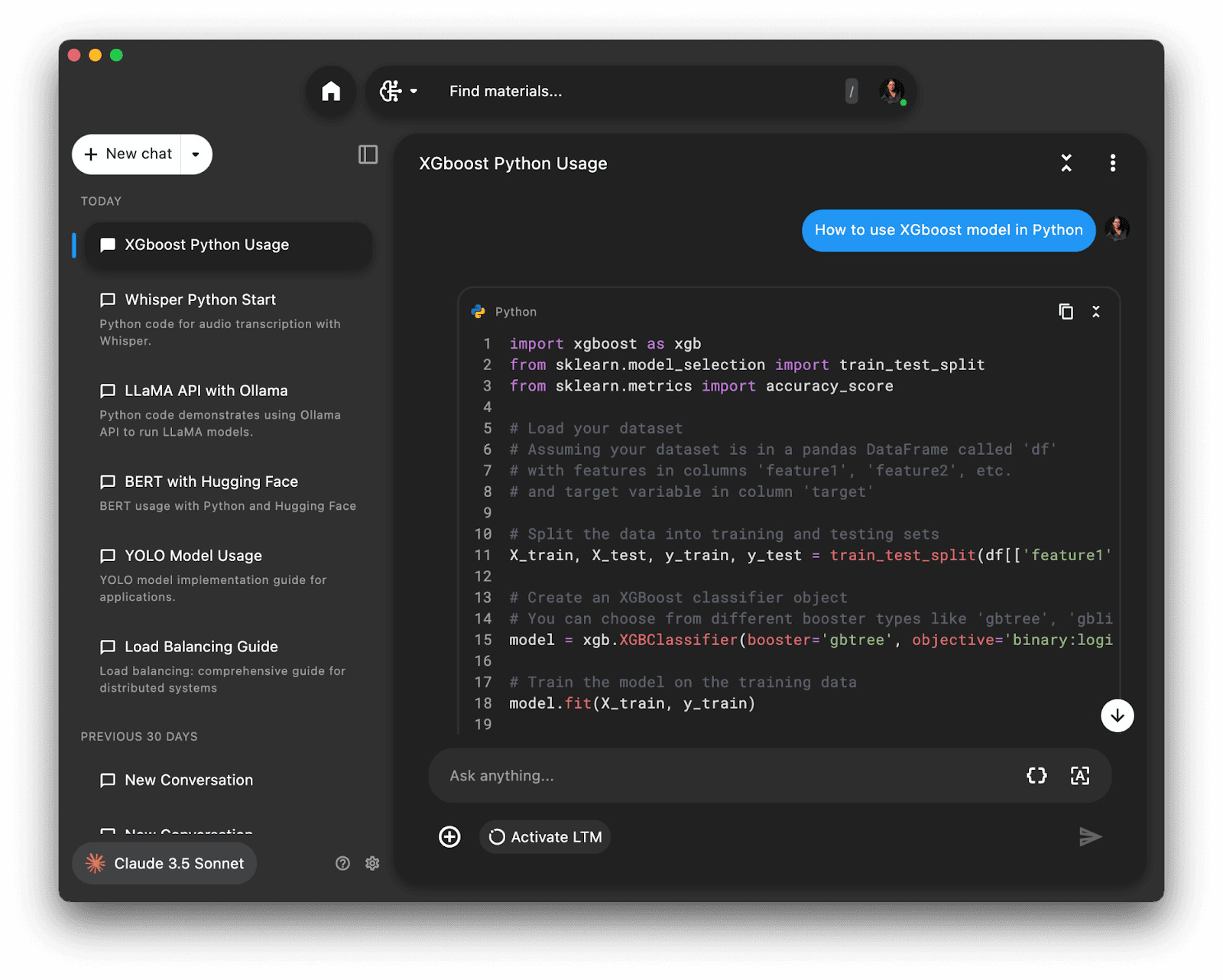Click code line 'model.fit(X_train, y_train)'

[x=632, y=703]
